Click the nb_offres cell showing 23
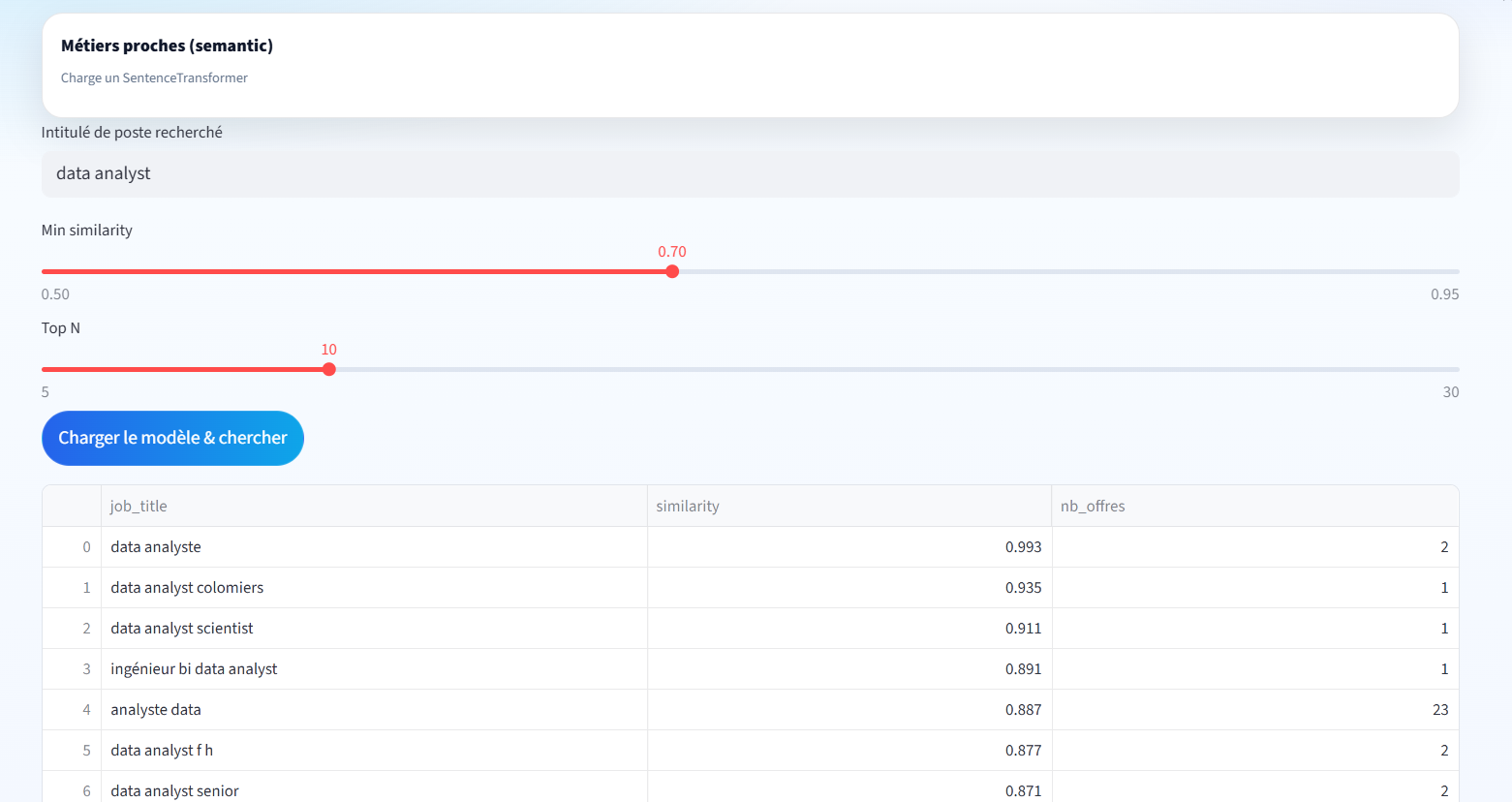The width and height of the screenshot is (1512, 802). pyautogui.click(x=1253, y=710)
